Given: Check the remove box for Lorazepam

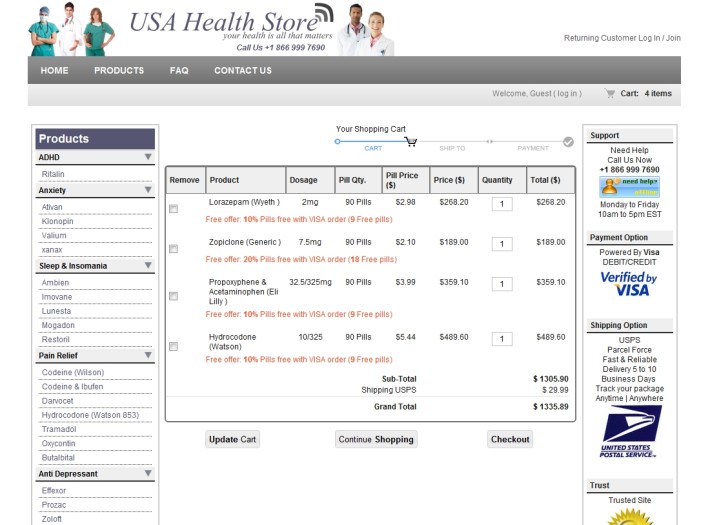Looking at the screenshot, I should 174,209.
